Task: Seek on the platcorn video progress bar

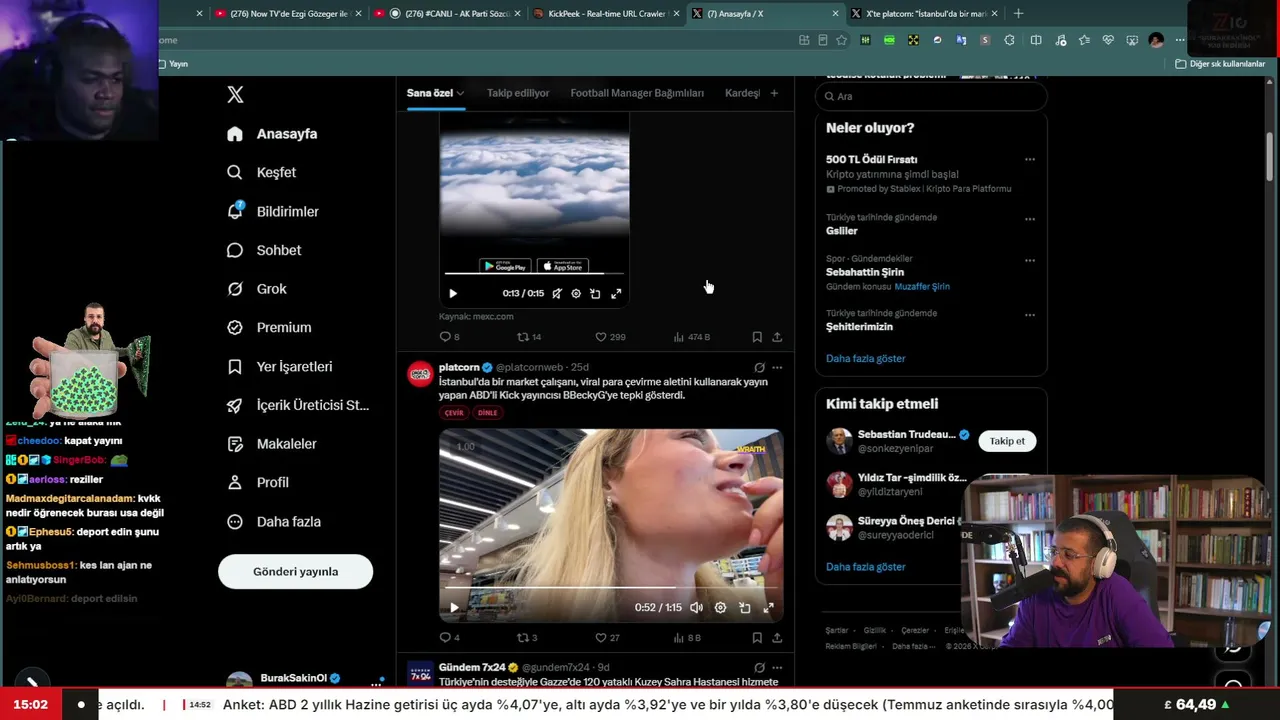Action: (611, 588)
